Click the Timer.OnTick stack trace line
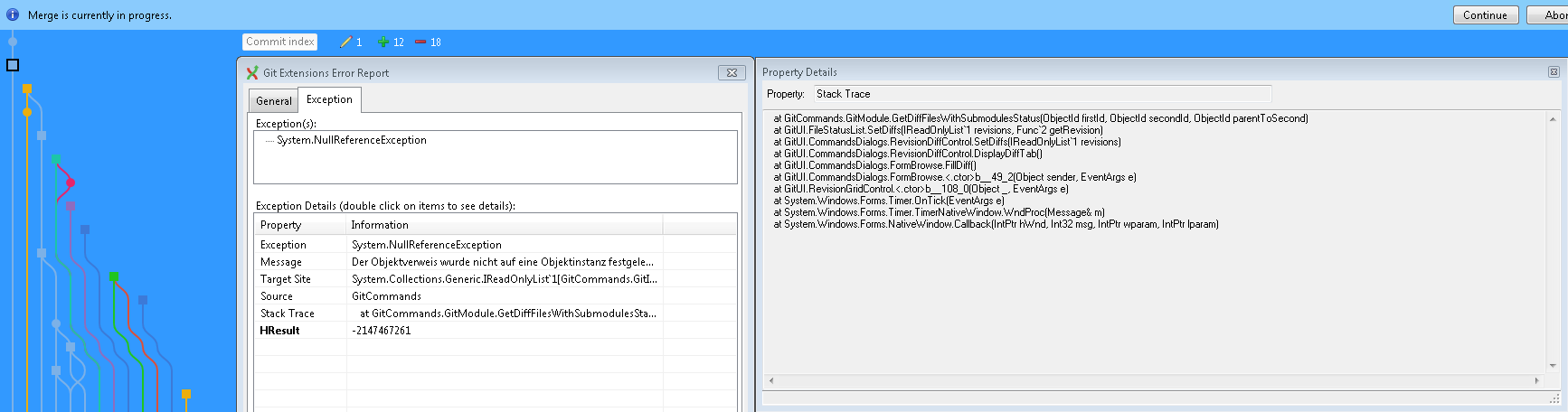The image size is (1568, 412). click(x=889, y=201)
